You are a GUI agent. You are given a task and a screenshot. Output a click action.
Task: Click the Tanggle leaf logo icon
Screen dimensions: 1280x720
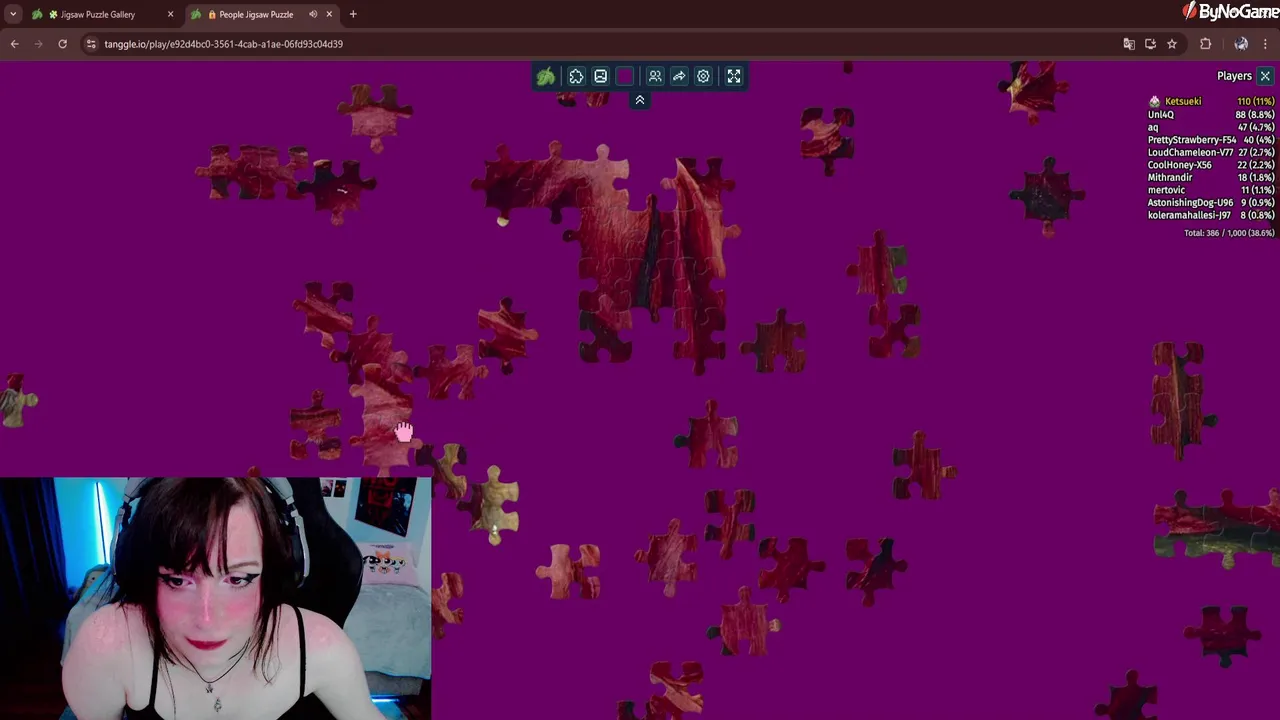pos(546,76)
